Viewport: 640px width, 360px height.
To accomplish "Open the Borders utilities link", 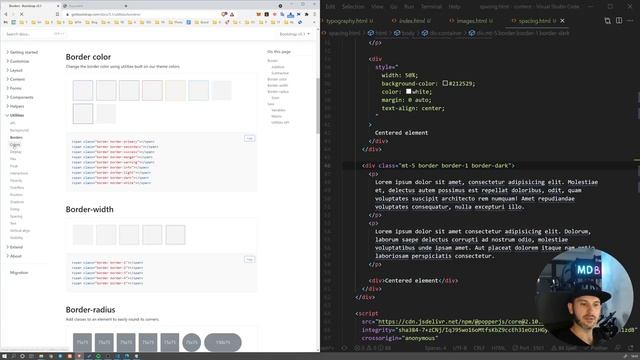I will 16,137.
